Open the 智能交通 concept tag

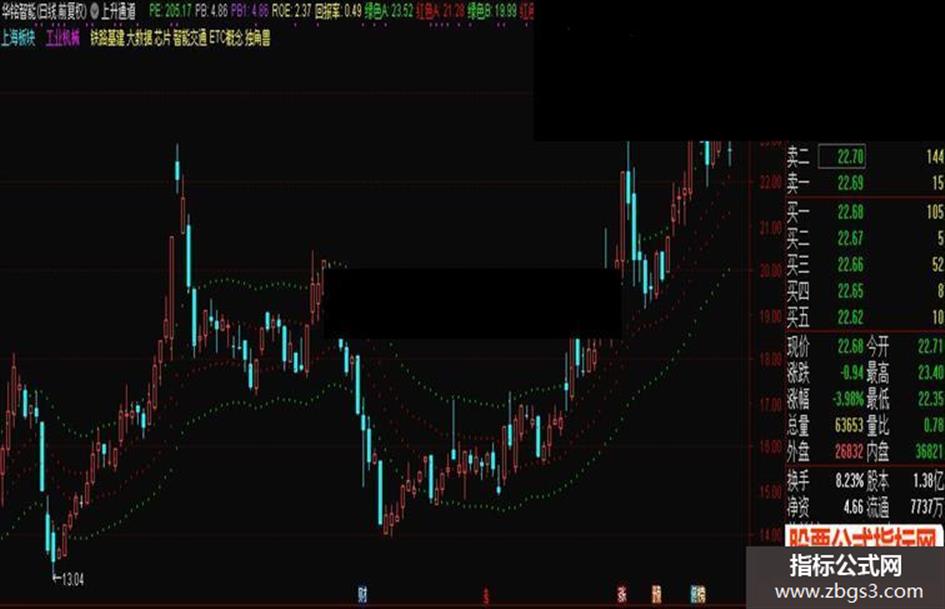click(190, 38)
